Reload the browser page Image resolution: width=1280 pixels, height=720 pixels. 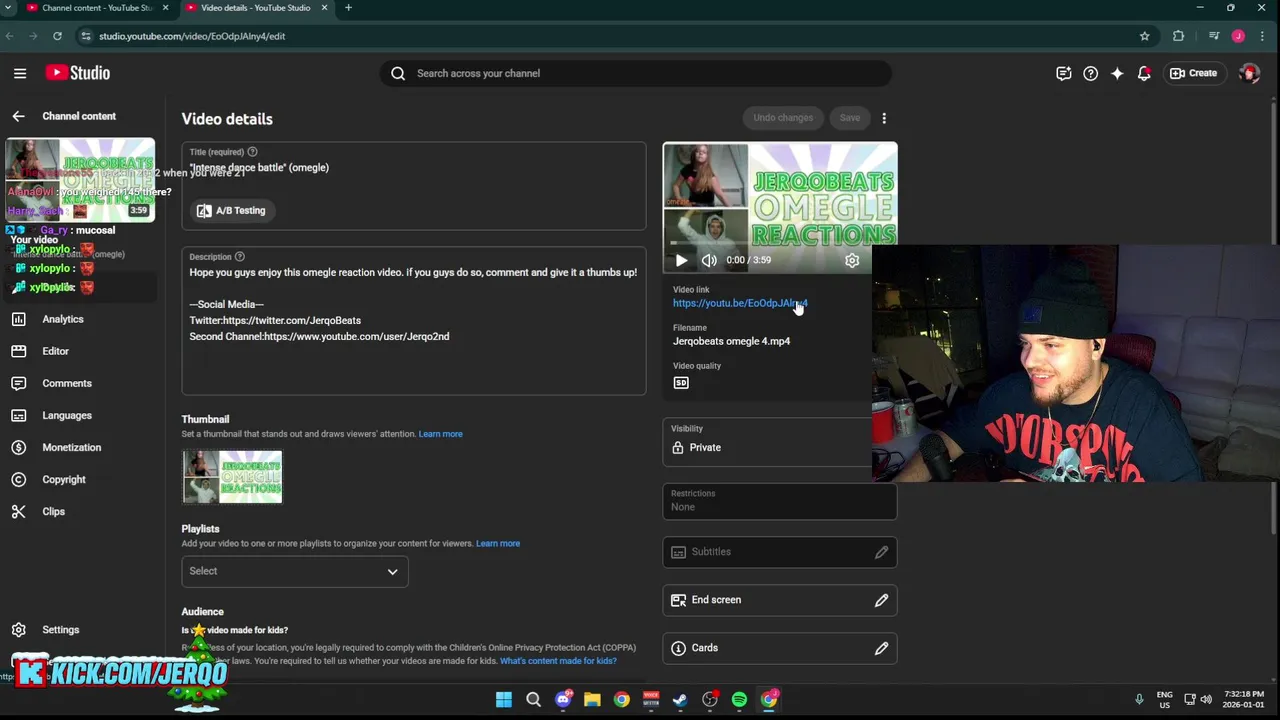click(57, 36)
